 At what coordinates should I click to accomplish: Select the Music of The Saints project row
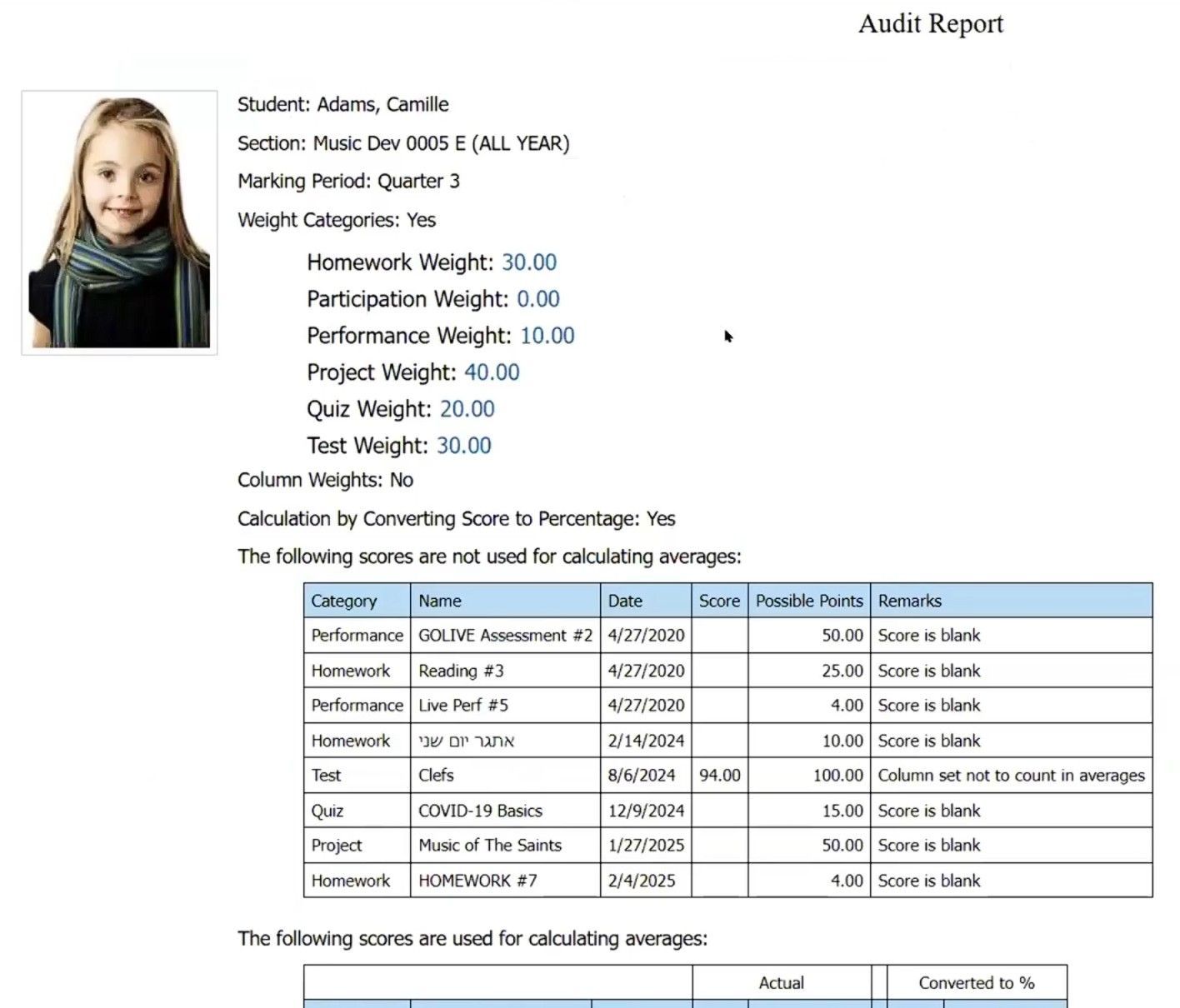[x=489, y=845]
